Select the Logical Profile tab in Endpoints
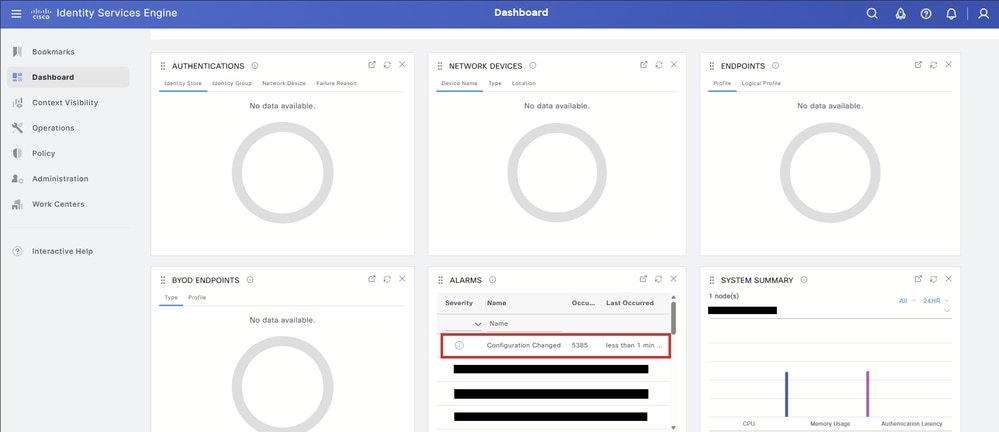 pyautogui.click(x=761, y=83)
